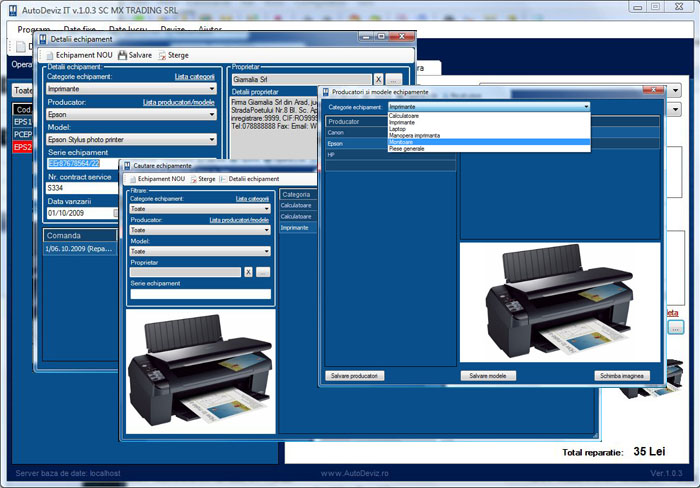This screenshot has width=700, height=488.
Task: Select Monitoare from the category list
Action: (x=489, y=142)
